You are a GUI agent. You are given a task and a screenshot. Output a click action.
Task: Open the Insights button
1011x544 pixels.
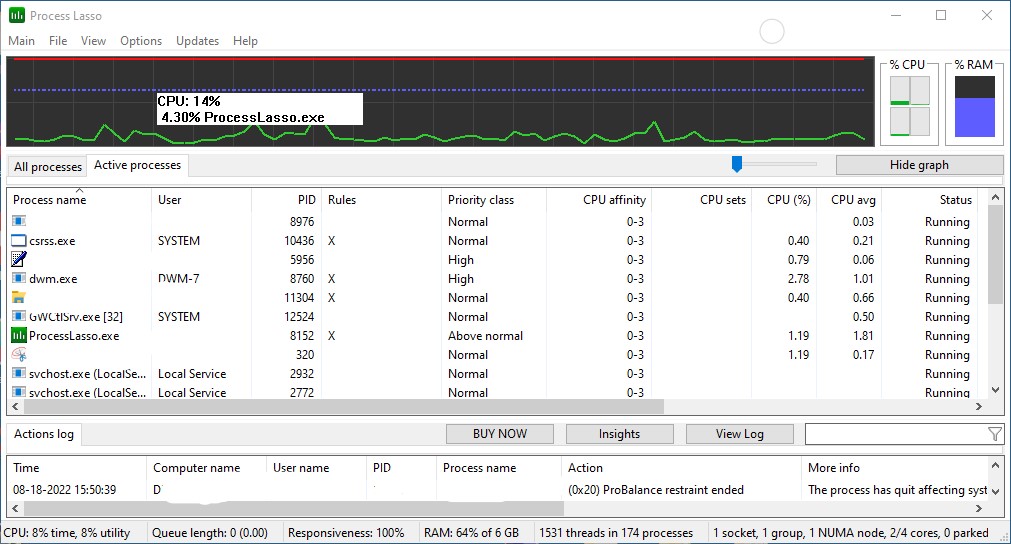(619, 434)
